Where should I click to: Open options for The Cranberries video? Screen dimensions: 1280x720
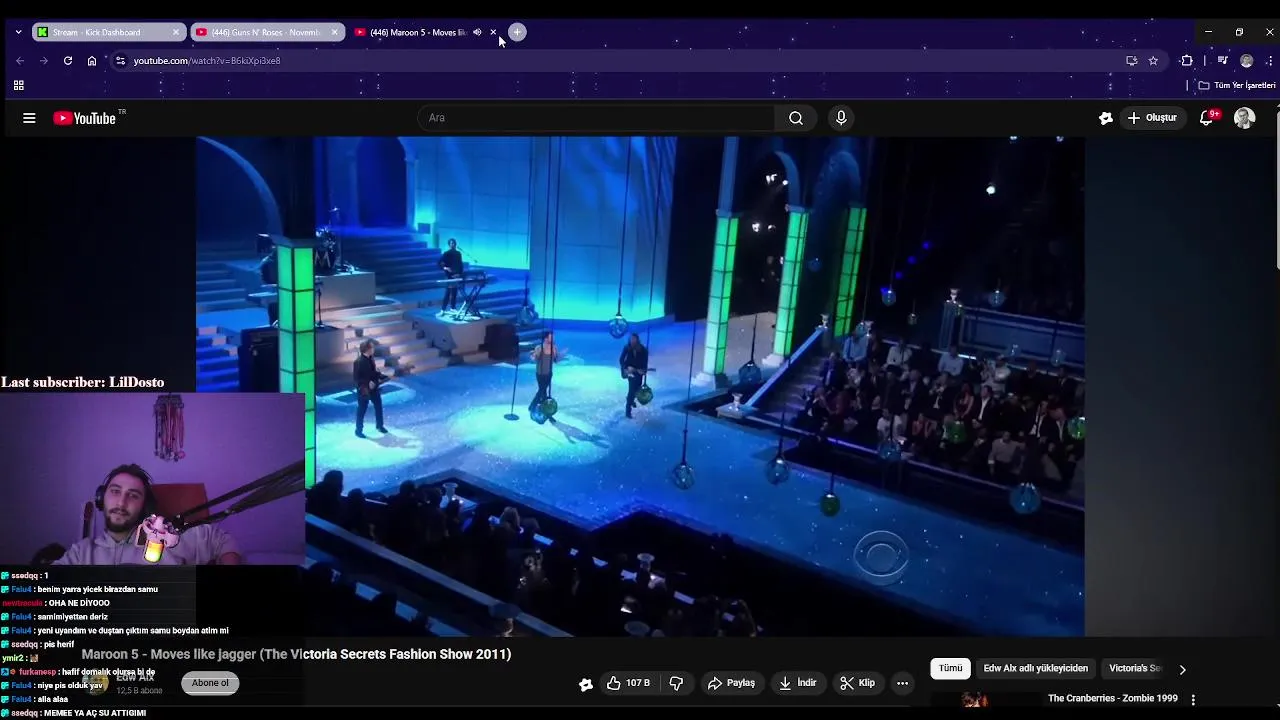coord(1193,700)
